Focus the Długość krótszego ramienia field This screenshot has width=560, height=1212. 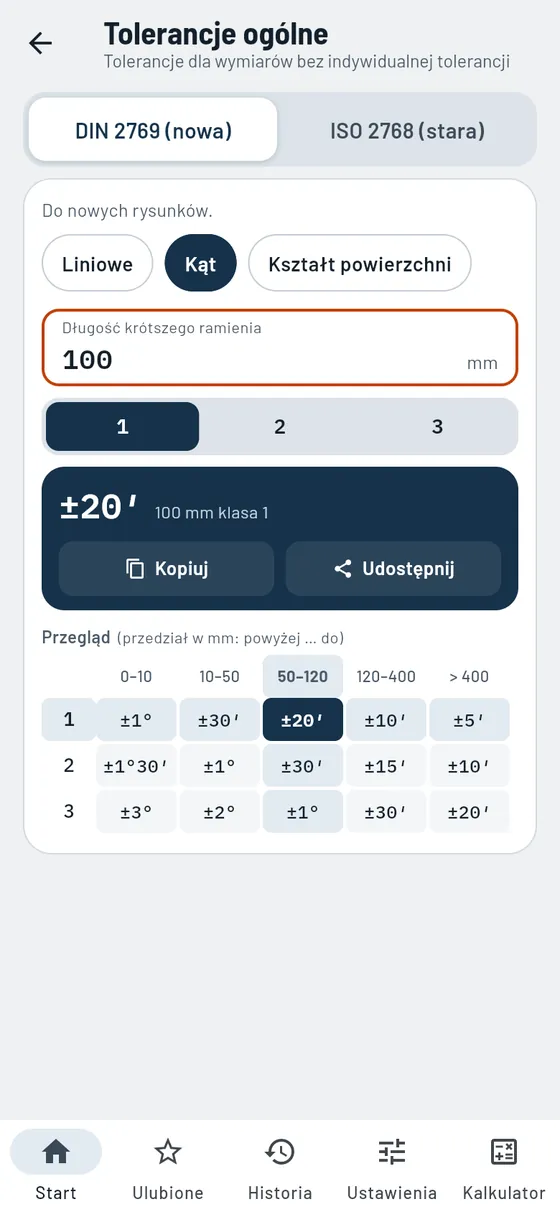280,347
